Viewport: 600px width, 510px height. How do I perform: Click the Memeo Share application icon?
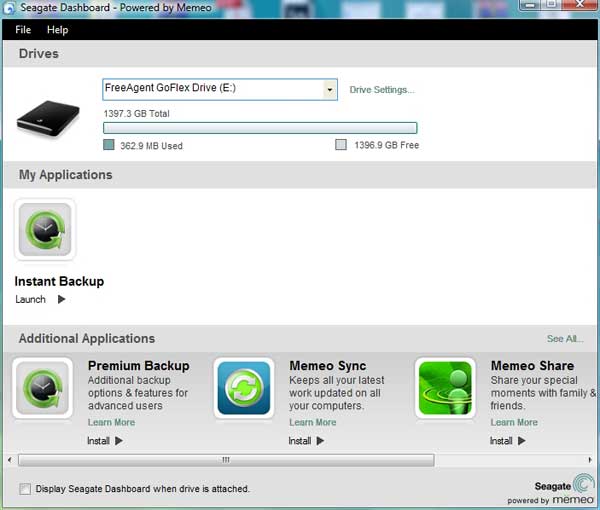pyautogui.click(x=445, y=388)
